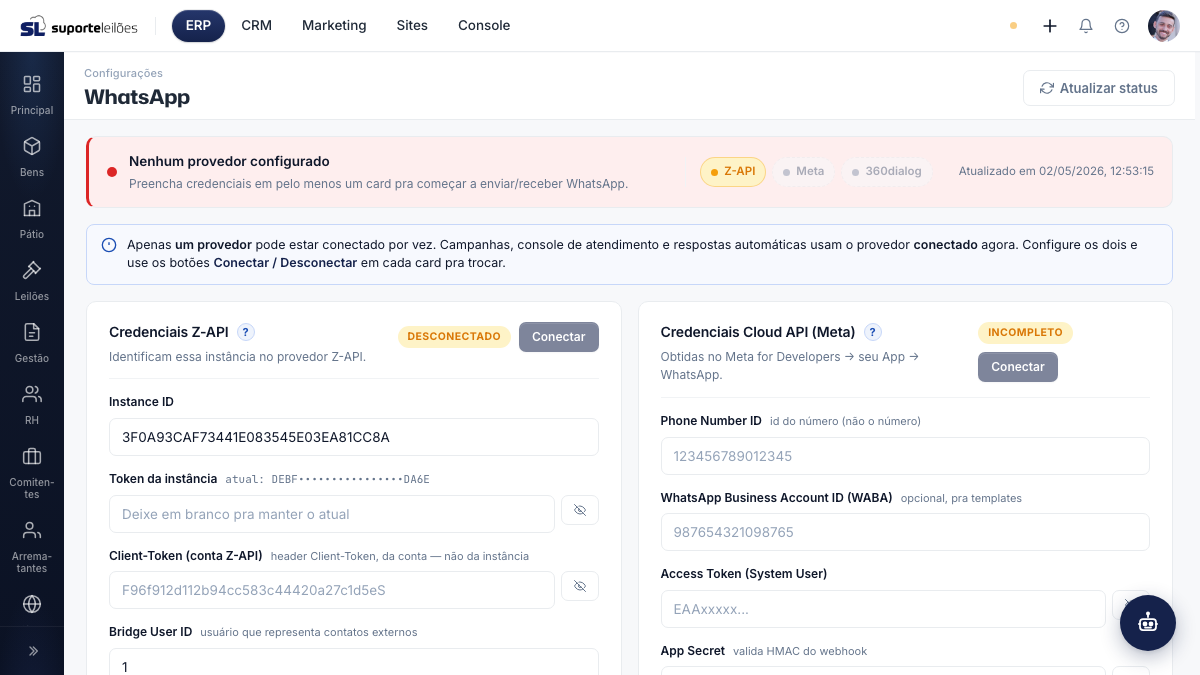Select the Sites tab
This screenshot has width=1200, height=675.
[412, 26]
